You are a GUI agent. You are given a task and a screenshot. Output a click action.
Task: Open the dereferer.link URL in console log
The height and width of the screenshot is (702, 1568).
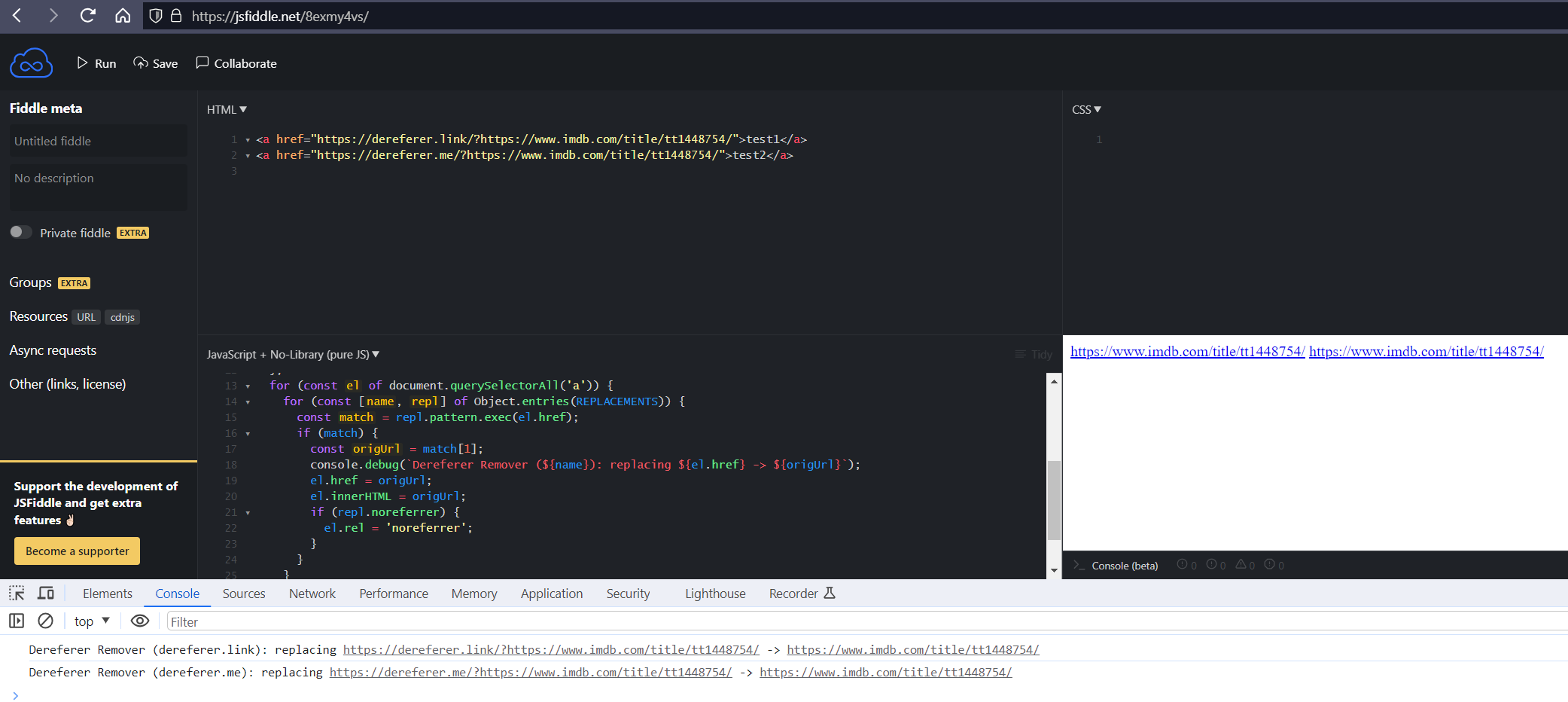pyautogui.click(x=551, y=649)
